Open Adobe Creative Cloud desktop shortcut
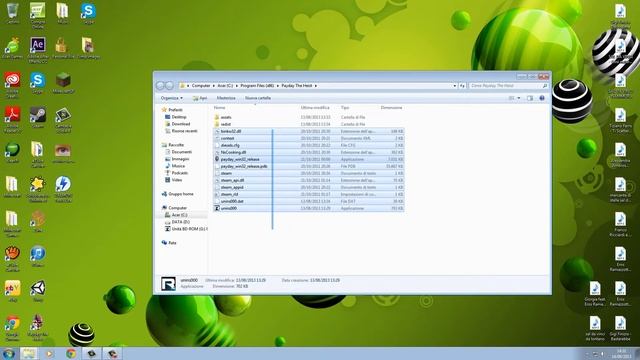Viewport: 640px width, 360px height. click(12, 84)
